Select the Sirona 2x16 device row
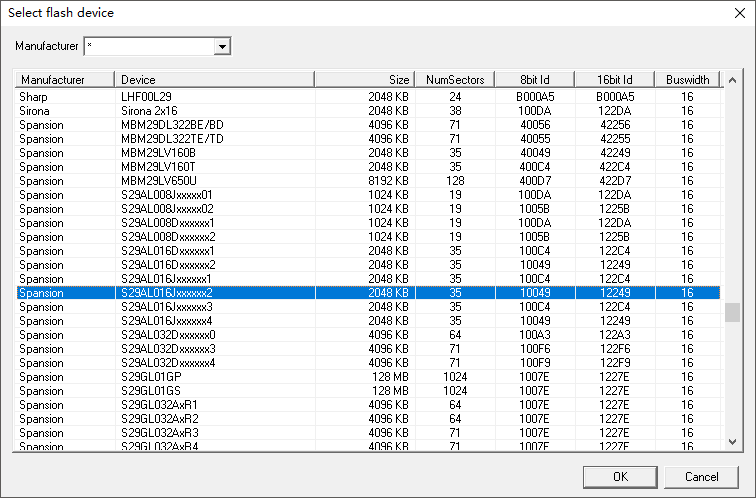 tap(368, 111)
